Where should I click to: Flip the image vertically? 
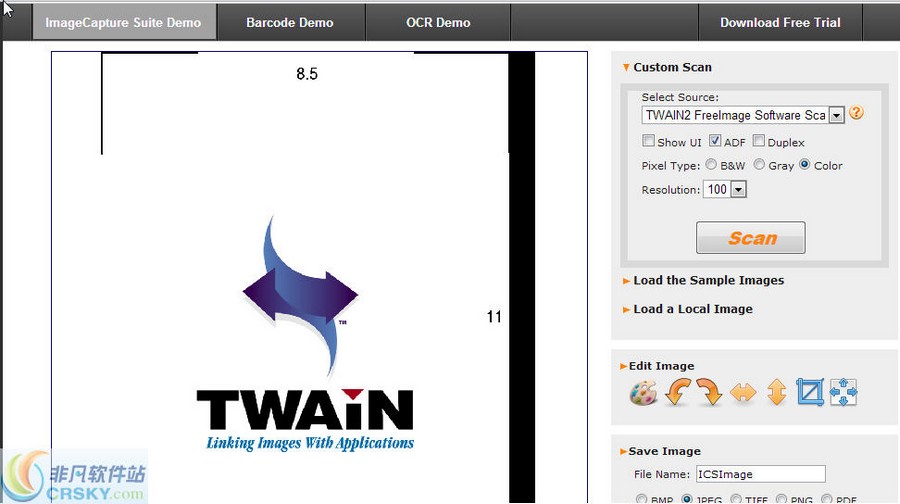(x=777, y=393)
